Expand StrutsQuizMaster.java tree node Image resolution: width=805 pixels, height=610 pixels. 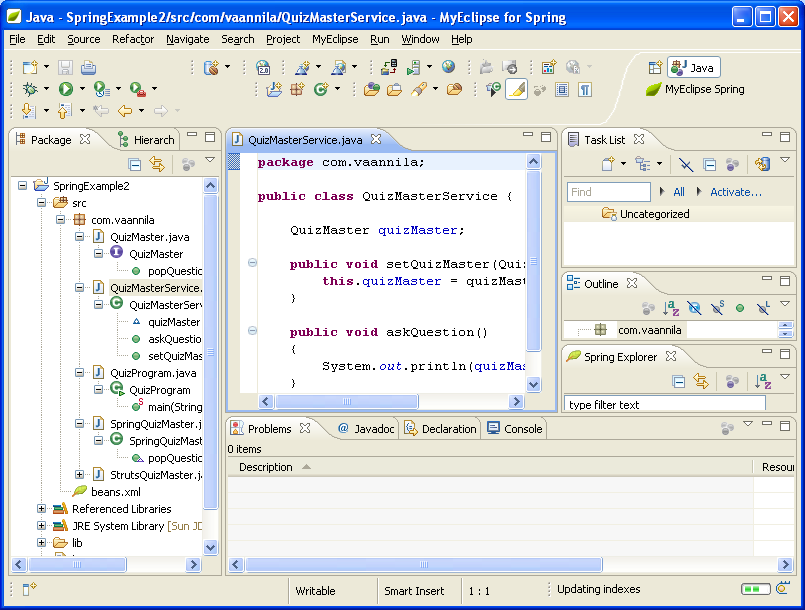[x=80, y=474]
